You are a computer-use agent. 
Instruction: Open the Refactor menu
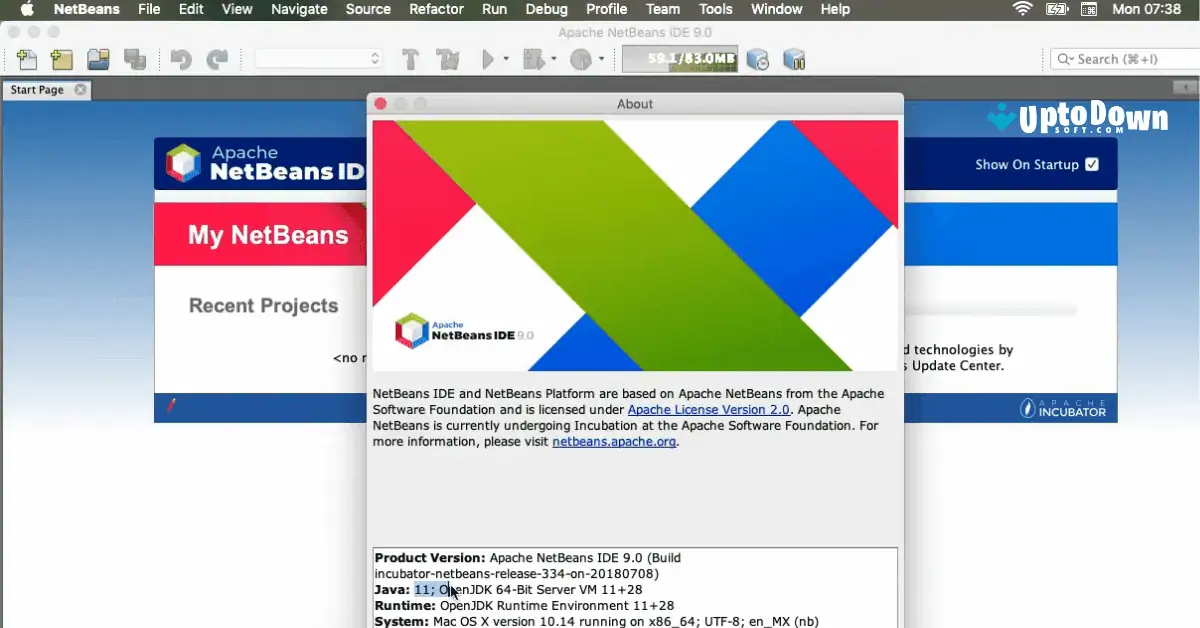tap(436, 9)
